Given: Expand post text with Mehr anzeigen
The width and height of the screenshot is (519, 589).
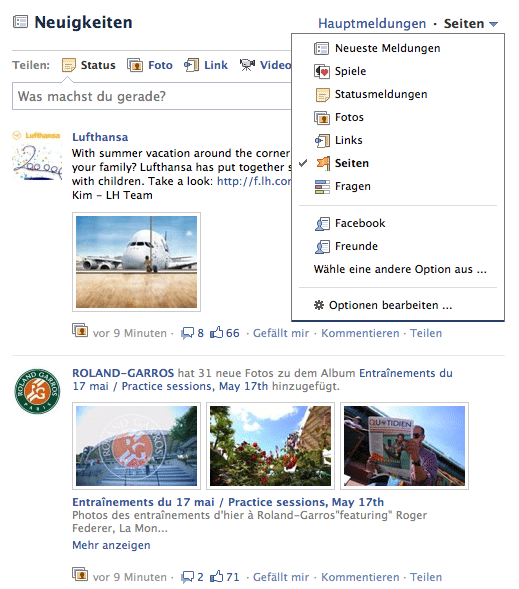Looking at the screenshot, I should (111, 545).
